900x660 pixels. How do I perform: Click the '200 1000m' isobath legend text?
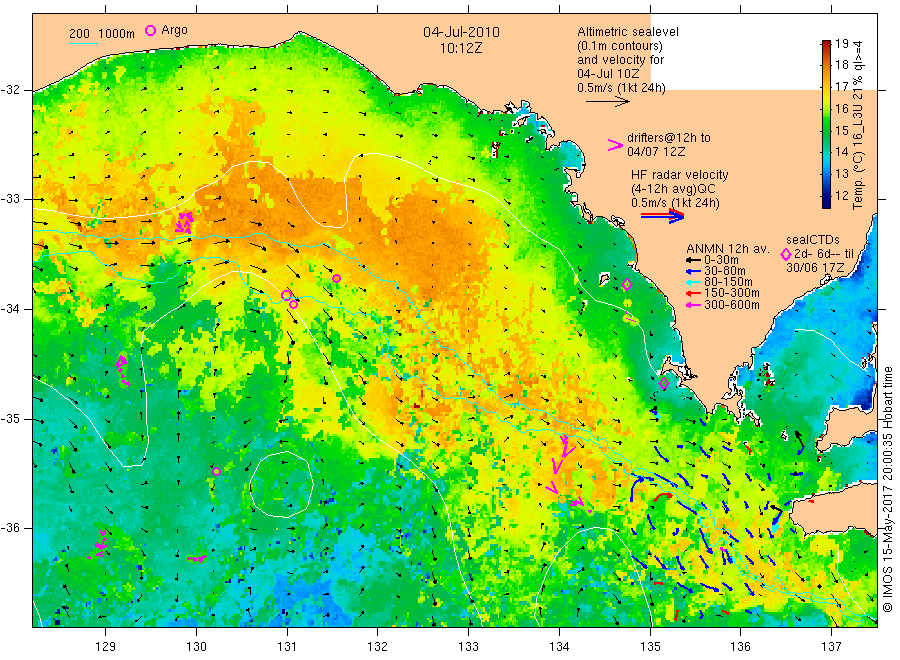pos(102,34)
